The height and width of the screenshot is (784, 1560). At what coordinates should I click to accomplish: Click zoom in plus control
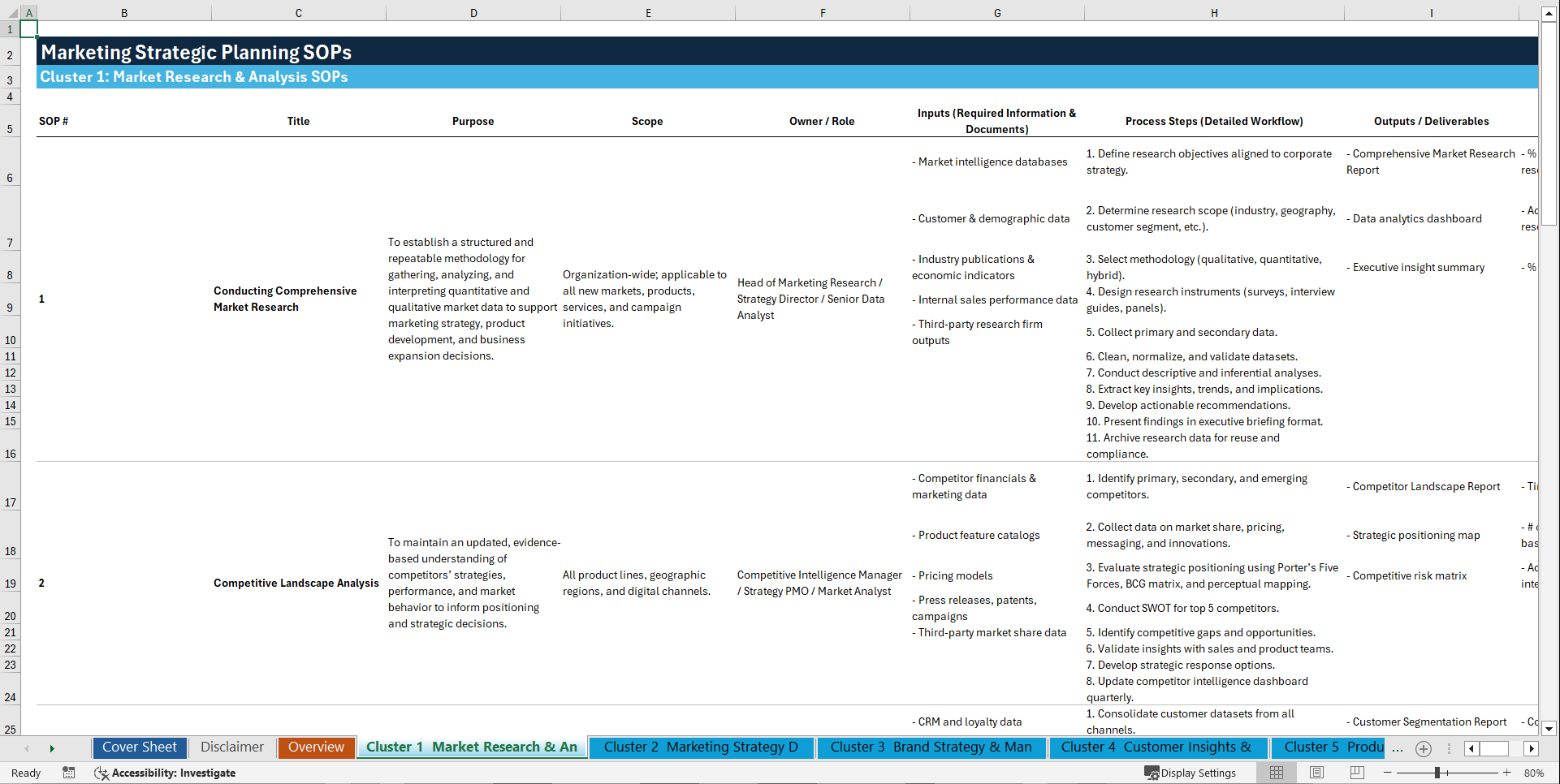pyautogui.click(x=1506, y=773)
